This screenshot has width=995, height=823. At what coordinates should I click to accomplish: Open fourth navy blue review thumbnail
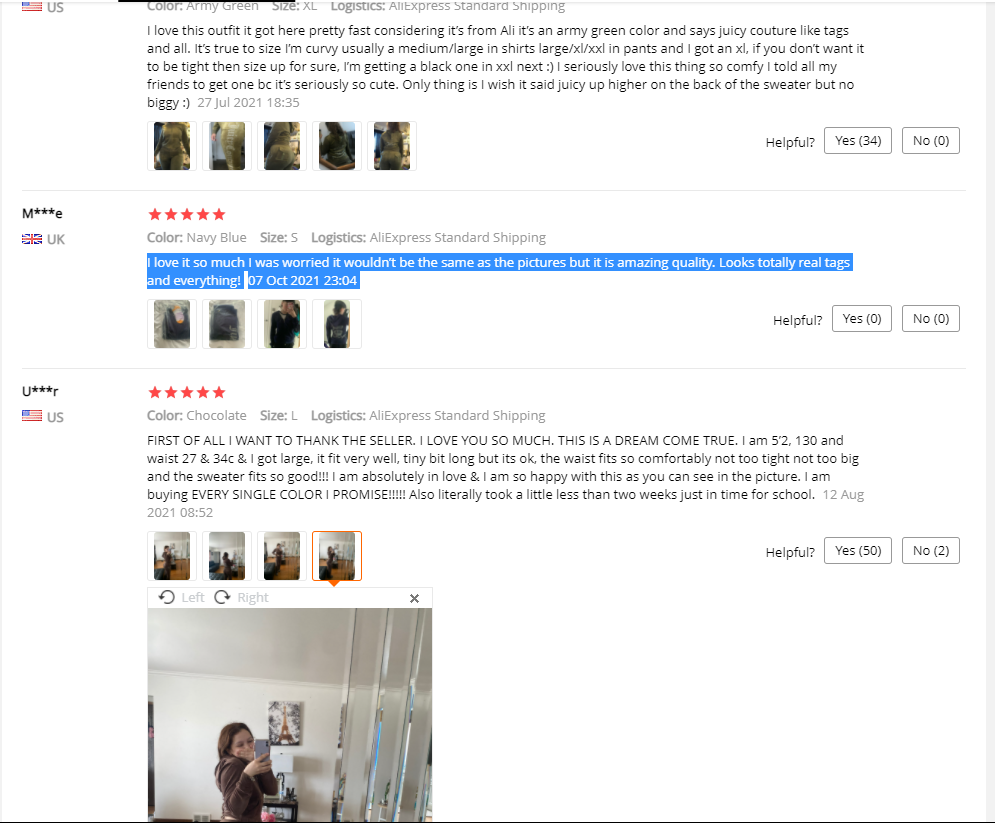[x=337, y=324]
